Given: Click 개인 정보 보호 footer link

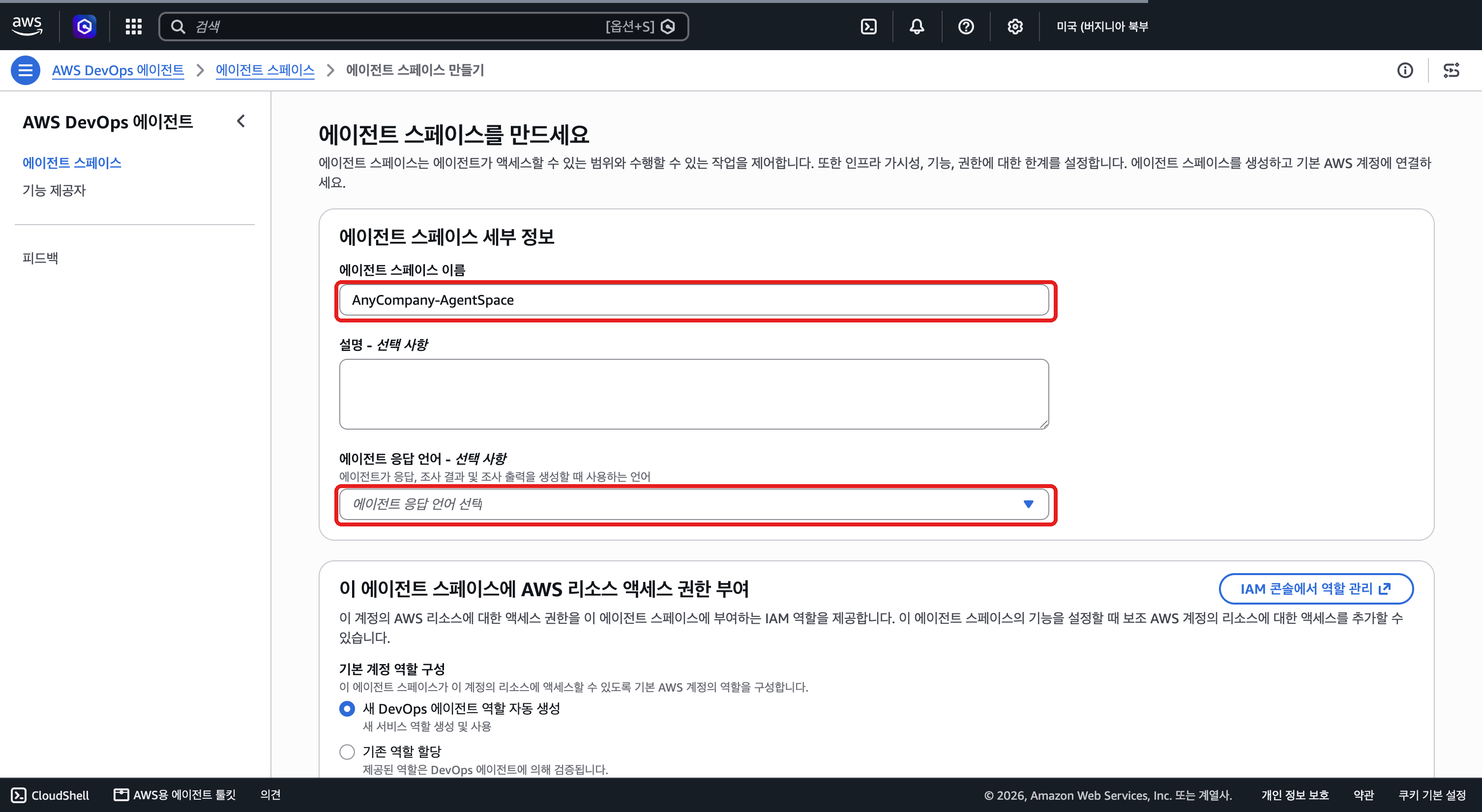Looking at the screenshot, I should (1295, 795).
